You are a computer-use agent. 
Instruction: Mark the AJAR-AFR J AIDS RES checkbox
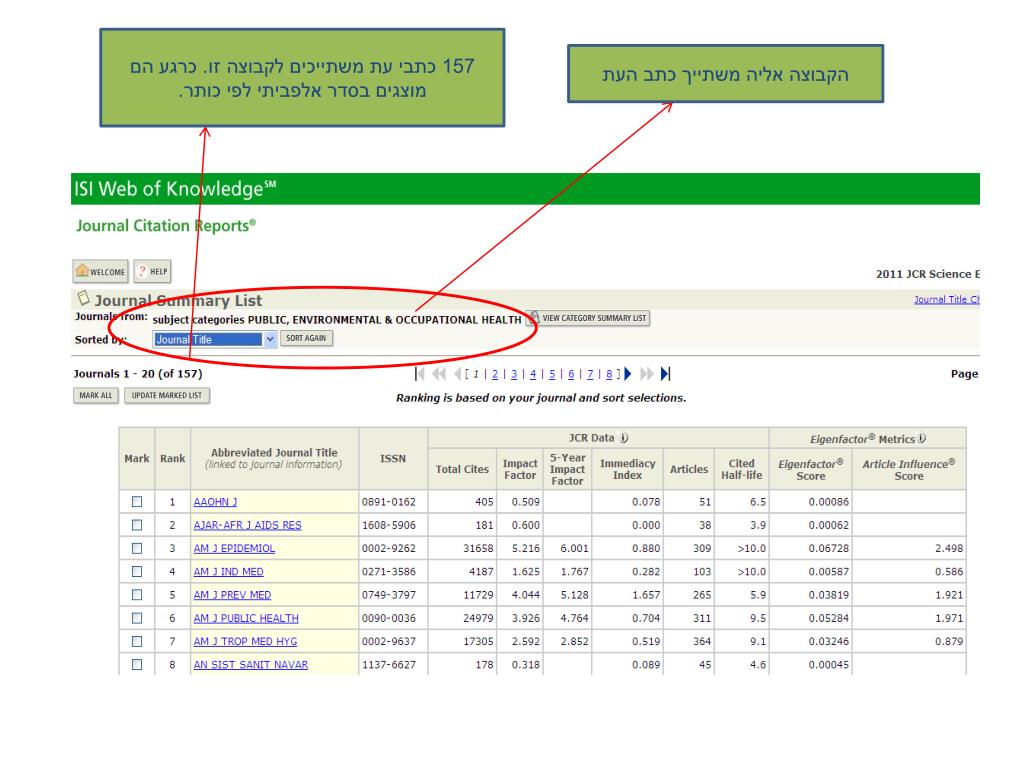[x=136, y=524]
